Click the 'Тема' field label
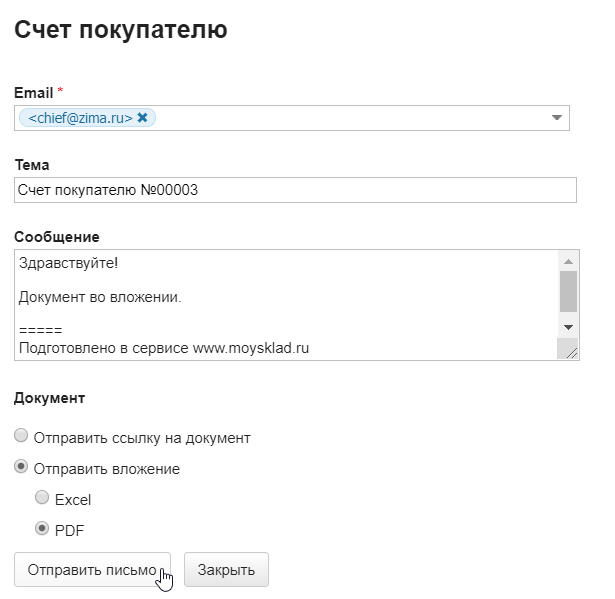 pos(32,165)
